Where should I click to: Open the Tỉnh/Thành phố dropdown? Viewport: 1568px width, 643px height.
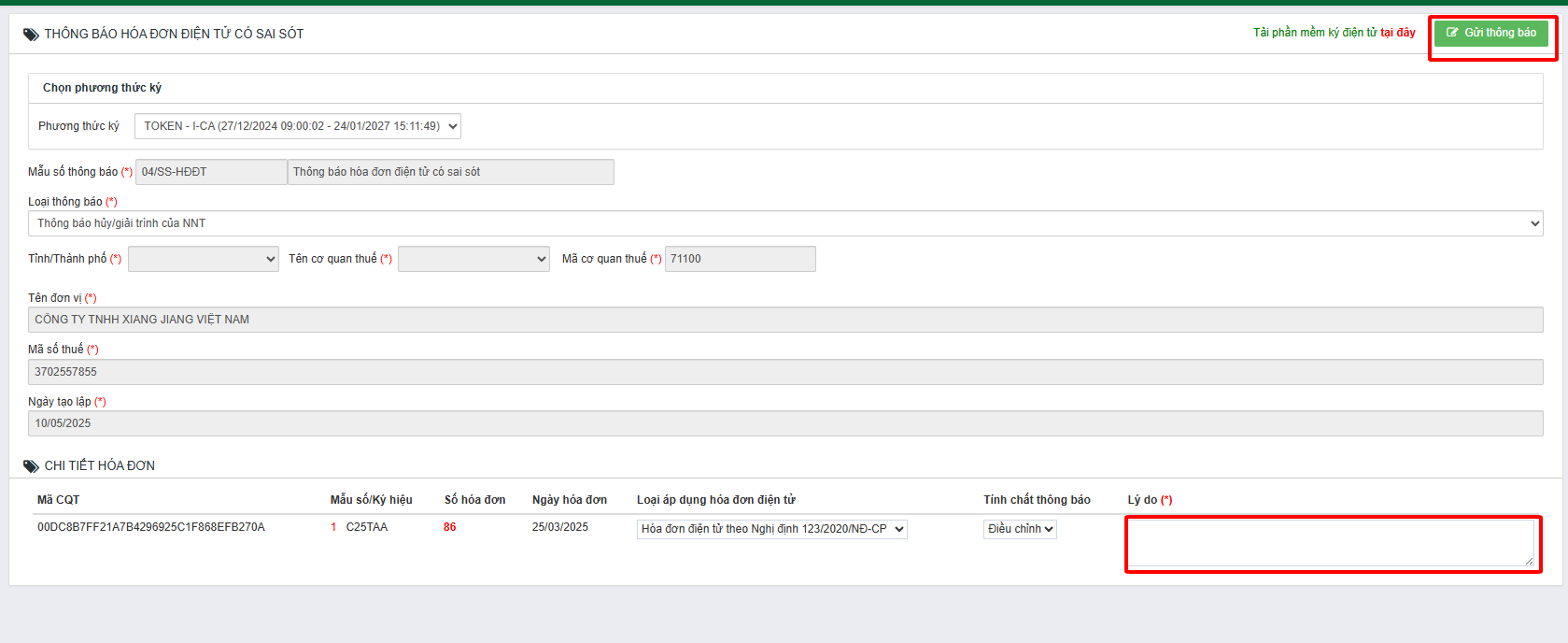coord(203,259)
